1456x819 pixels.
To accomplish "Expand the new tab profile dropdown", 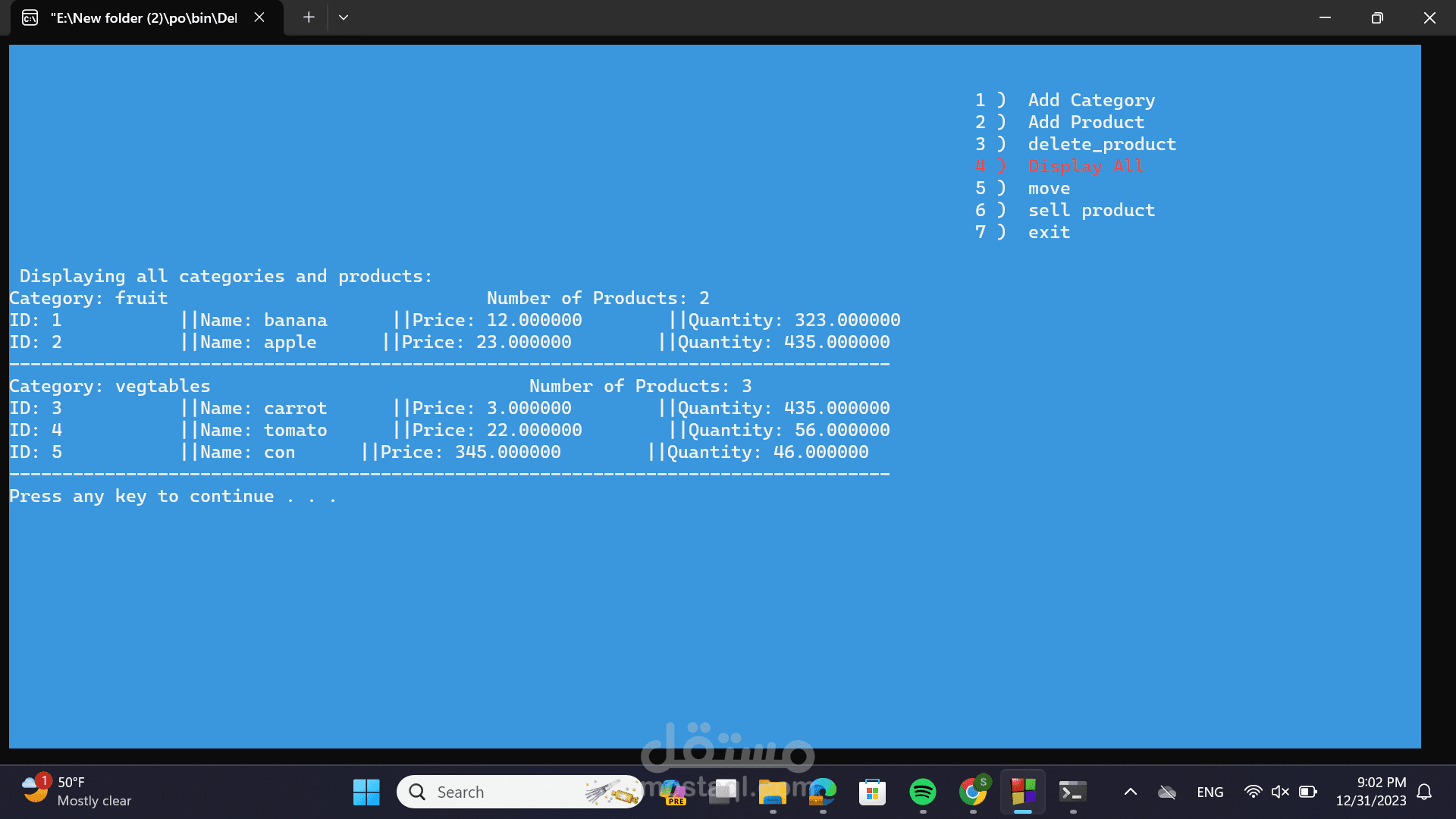I will tap(344, 17).
